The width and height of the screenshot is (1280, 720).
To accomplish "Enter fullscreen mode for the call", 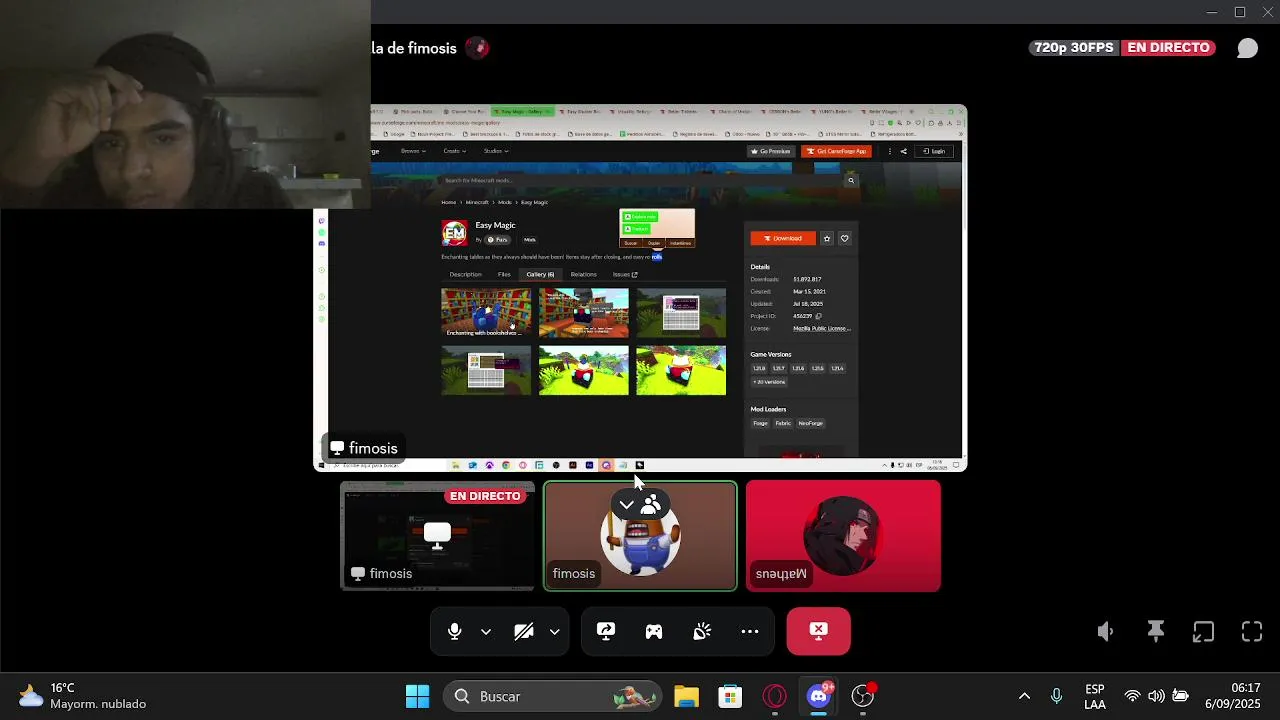I will tap(1252, 631).
